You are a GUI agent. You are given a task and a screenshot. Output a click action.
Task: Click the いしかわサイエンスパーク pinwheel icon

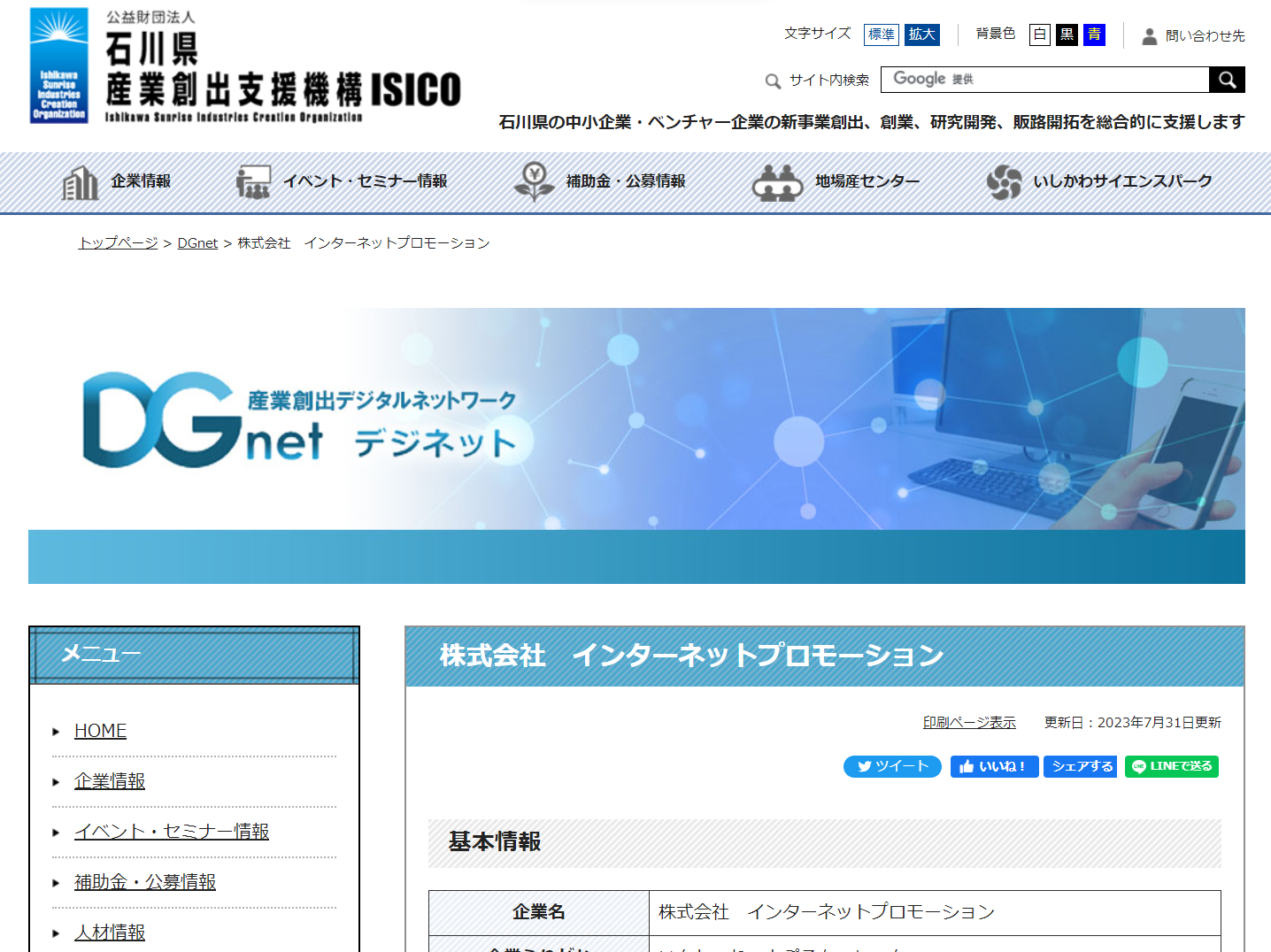1005,182
